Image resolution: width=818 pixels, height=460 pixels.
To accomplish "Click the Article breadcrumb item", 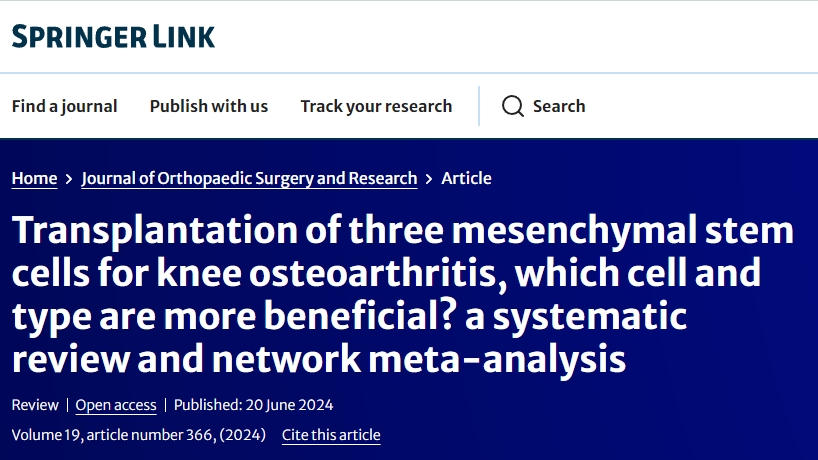I will pyautogui.click(x=466, y=178).
